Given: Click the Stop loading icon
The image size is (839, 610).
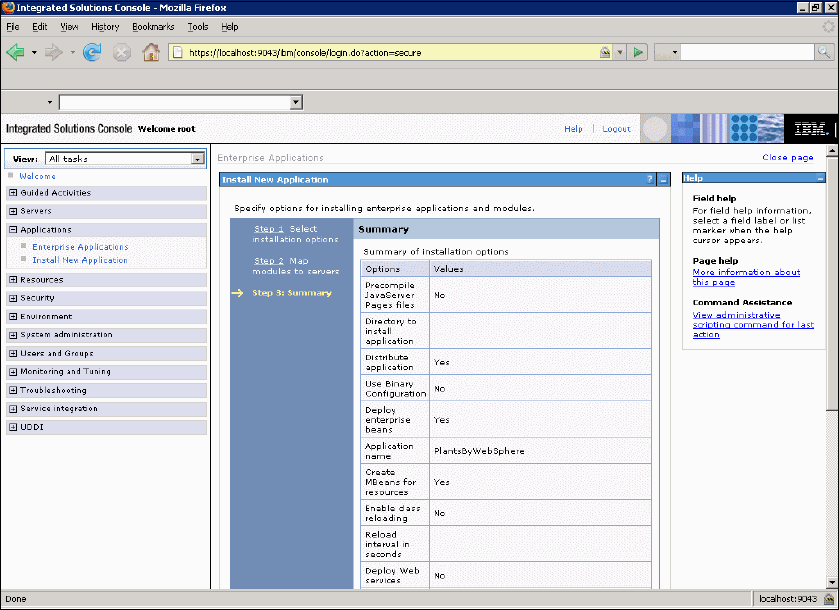Looking at the screenshot, I should [x=121, y=52].
